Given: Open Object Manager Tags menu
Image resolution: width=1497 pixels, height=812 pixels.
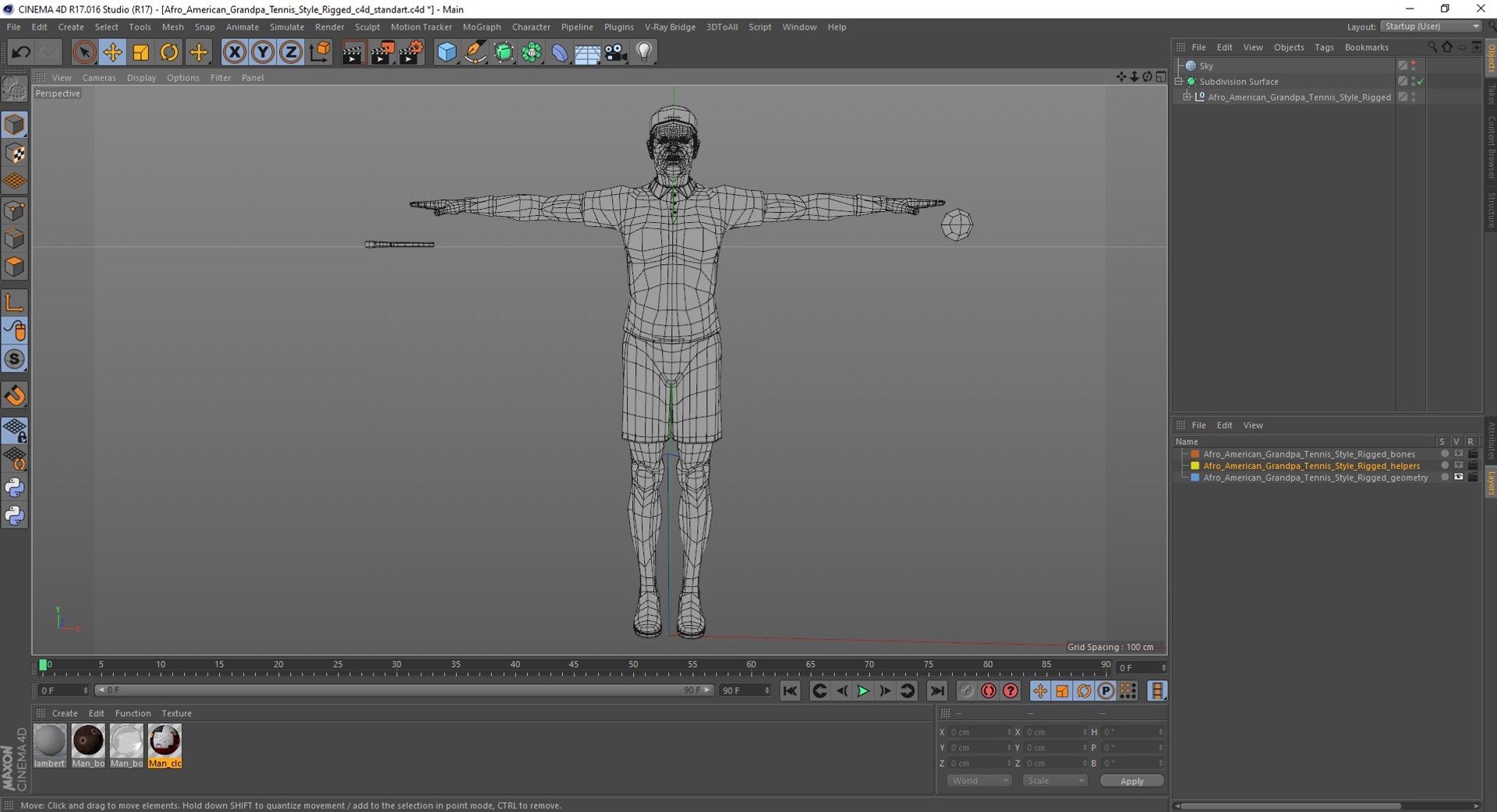Looking at the screenshot, I should coord(1324,48).
